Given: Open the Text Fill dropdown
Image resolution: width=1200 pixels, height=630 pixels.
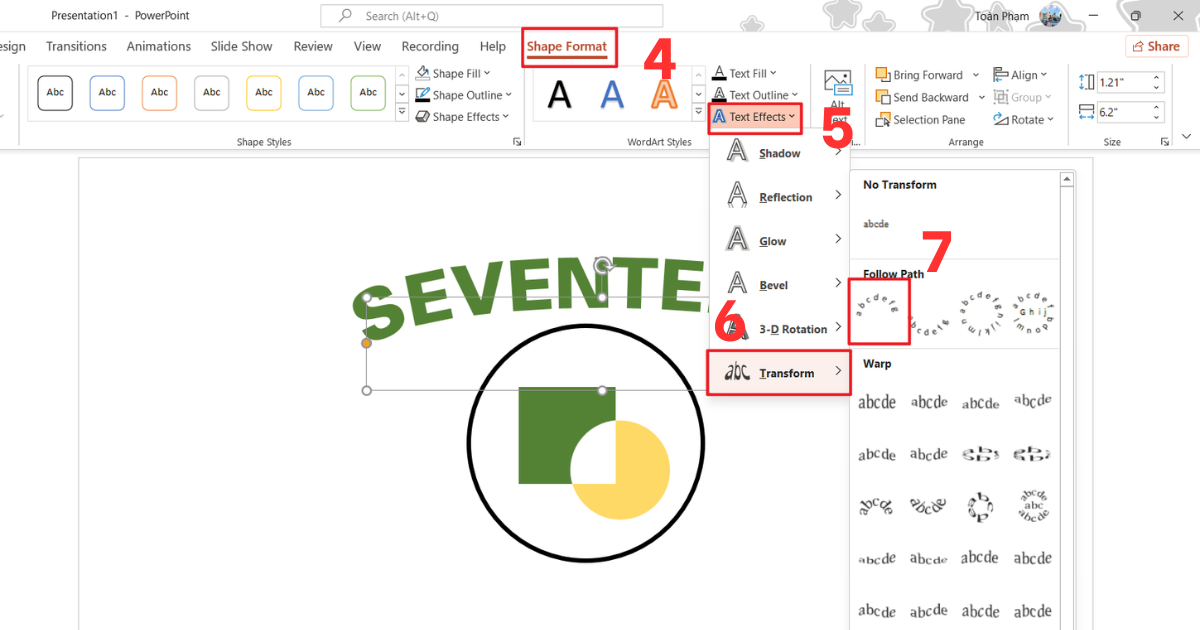Looking at the screenshot, I should 745,73.
